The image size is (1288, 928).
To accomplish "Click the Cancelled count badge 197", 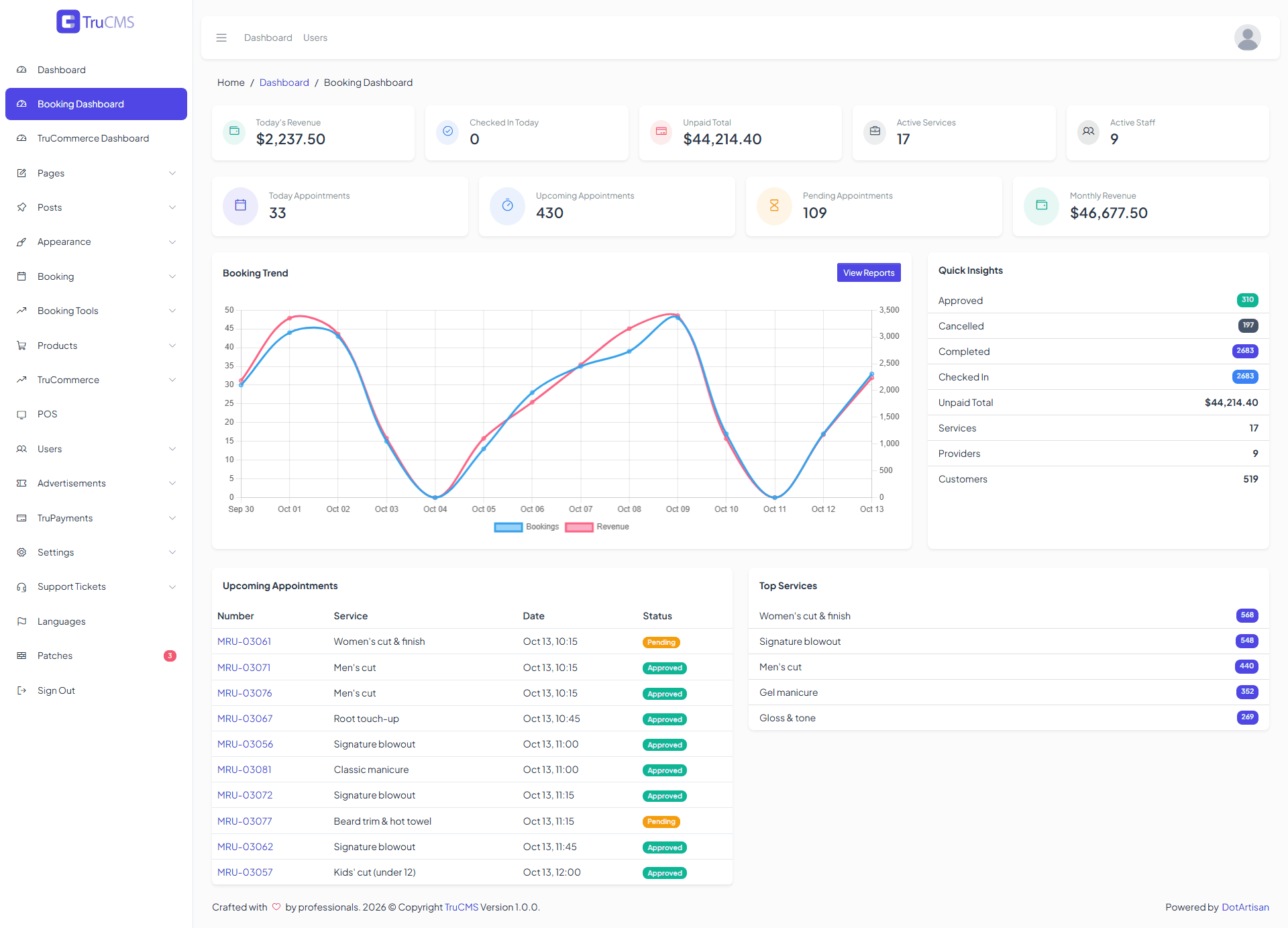I will tap(1248, 325).
